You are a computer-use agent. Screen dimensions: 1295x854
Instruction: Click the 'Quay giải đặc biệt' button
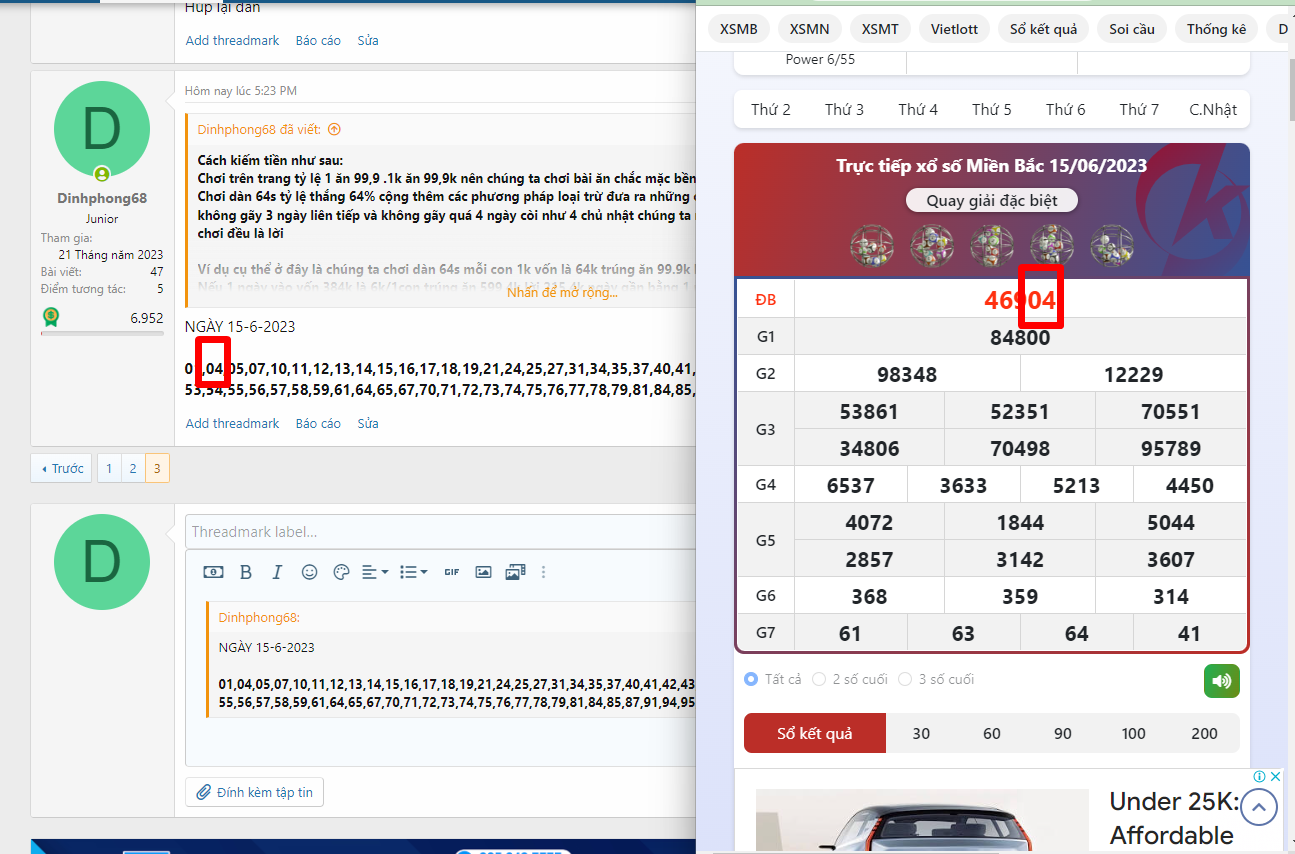click(x=992, y=200)
